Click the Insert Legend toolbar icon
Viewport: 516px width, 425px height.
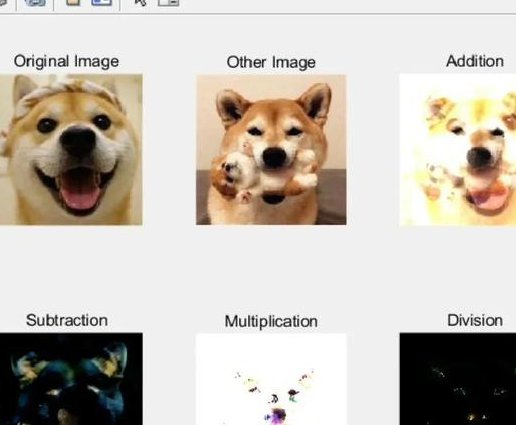(x=101, y=2)
